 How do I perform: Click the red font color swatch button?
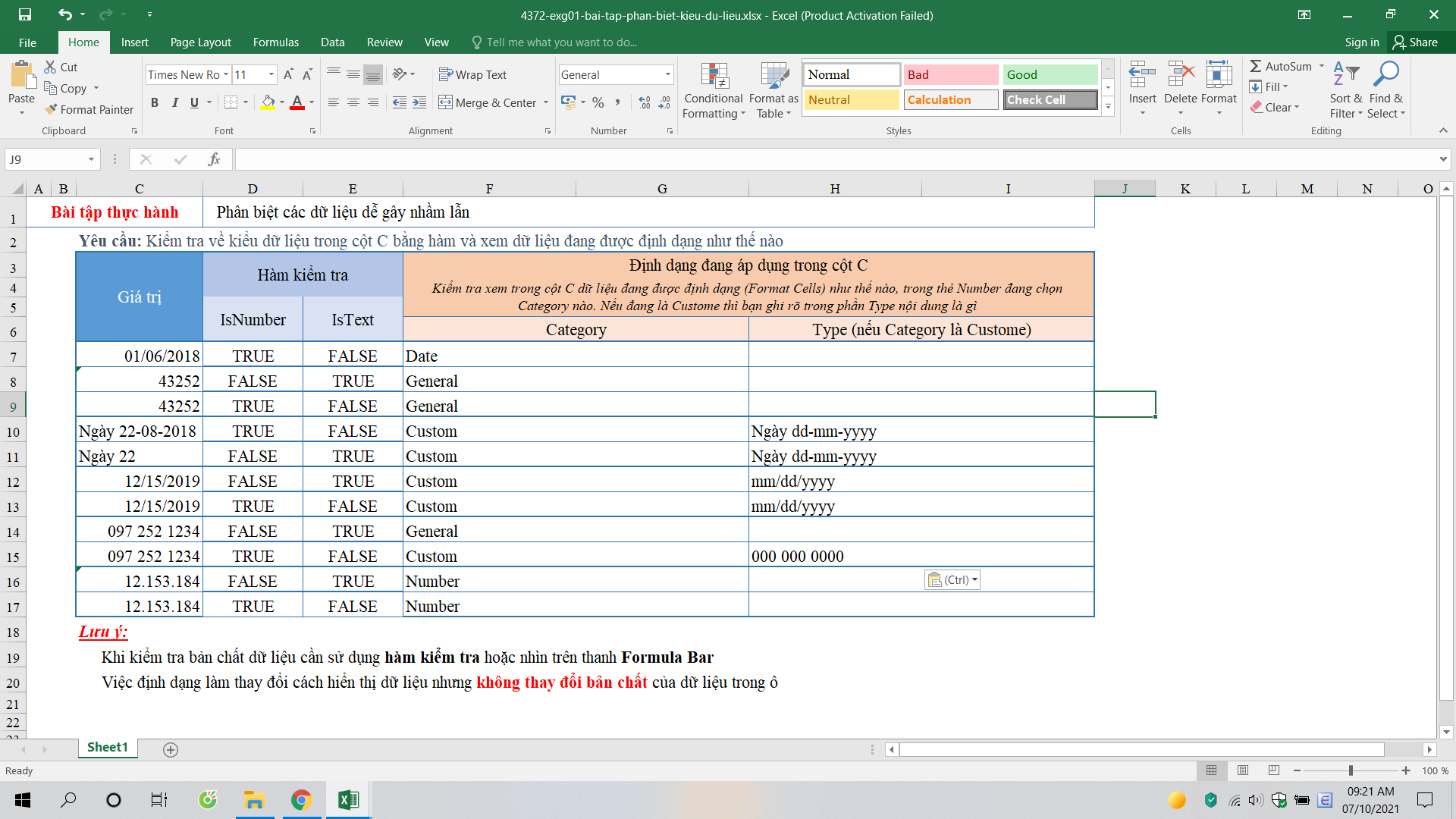297,102
